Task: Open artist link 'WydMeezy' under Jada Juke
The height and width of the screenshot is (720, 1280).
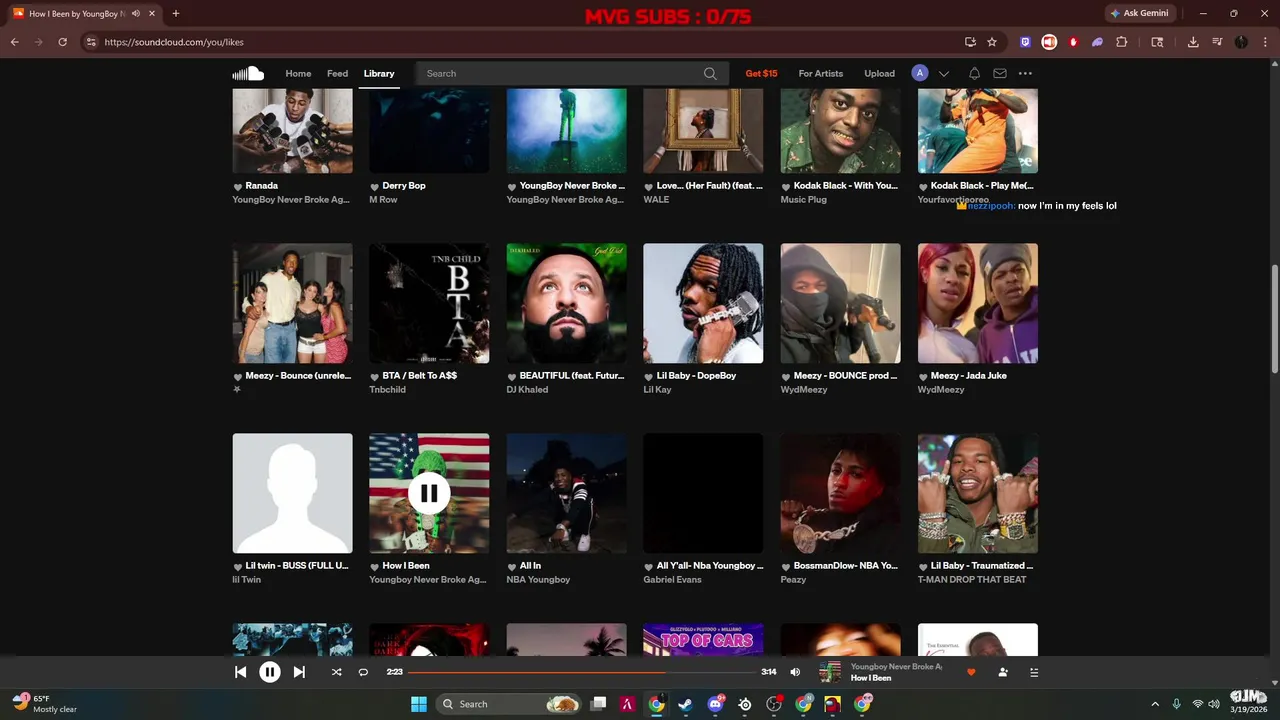Action: tap(941, 390)
